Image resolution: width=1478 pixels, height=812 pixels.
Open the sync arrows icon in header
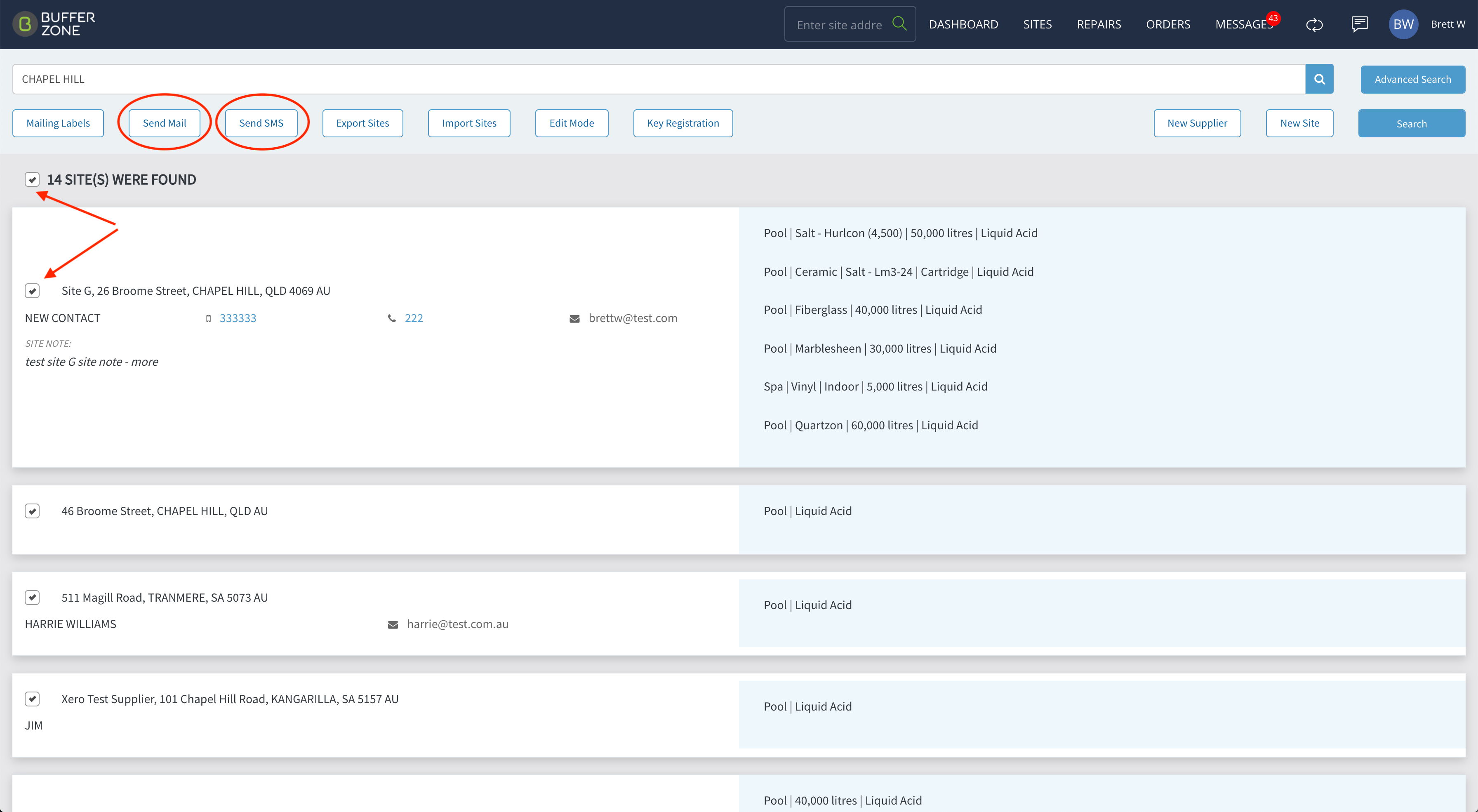[1314, 25]
